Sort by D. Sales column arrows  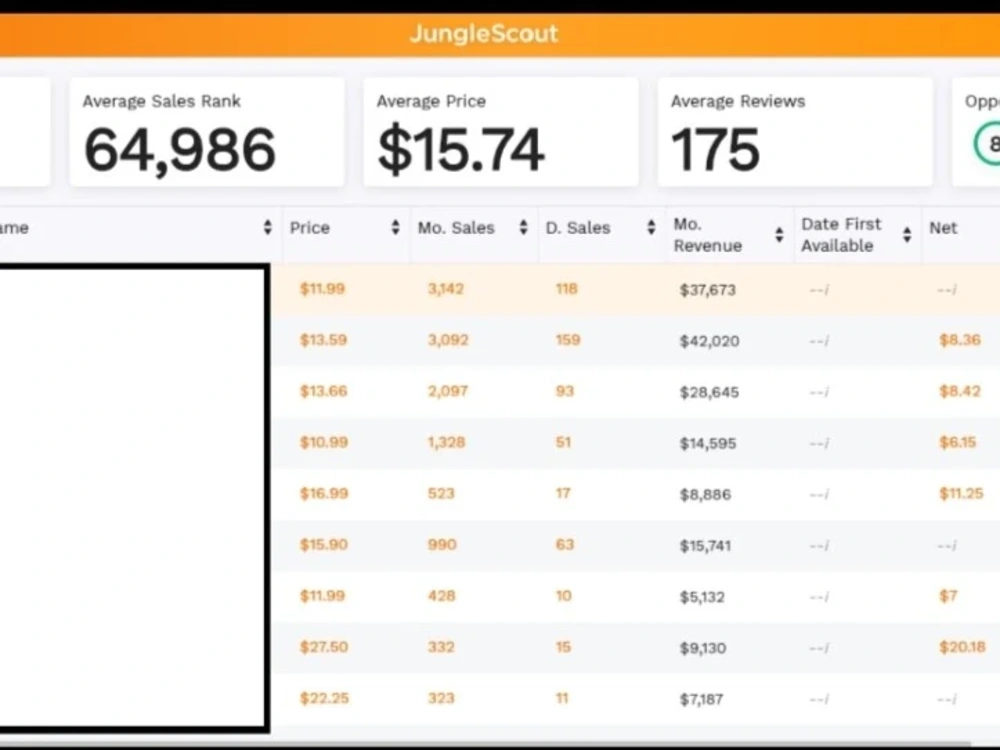coord(651,227)
